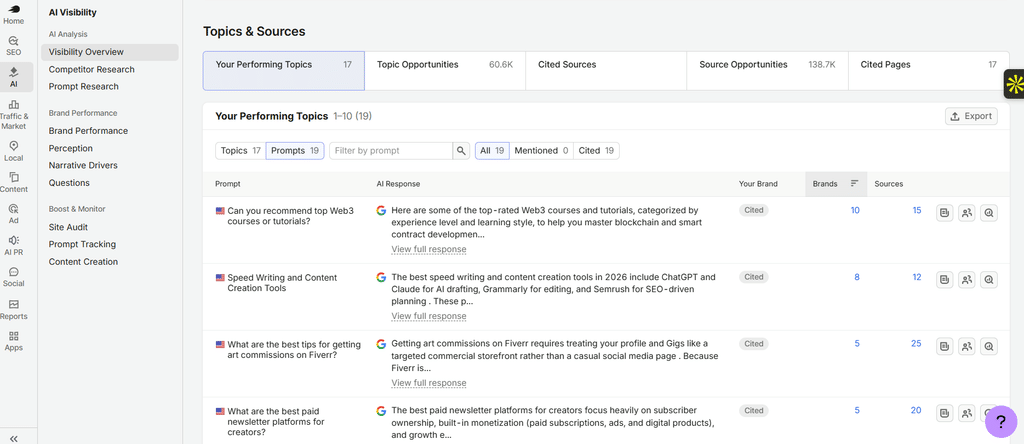Open Site Audit in sidebar
Viewport: 1024px width, 444px height.
tap(68, 227)
